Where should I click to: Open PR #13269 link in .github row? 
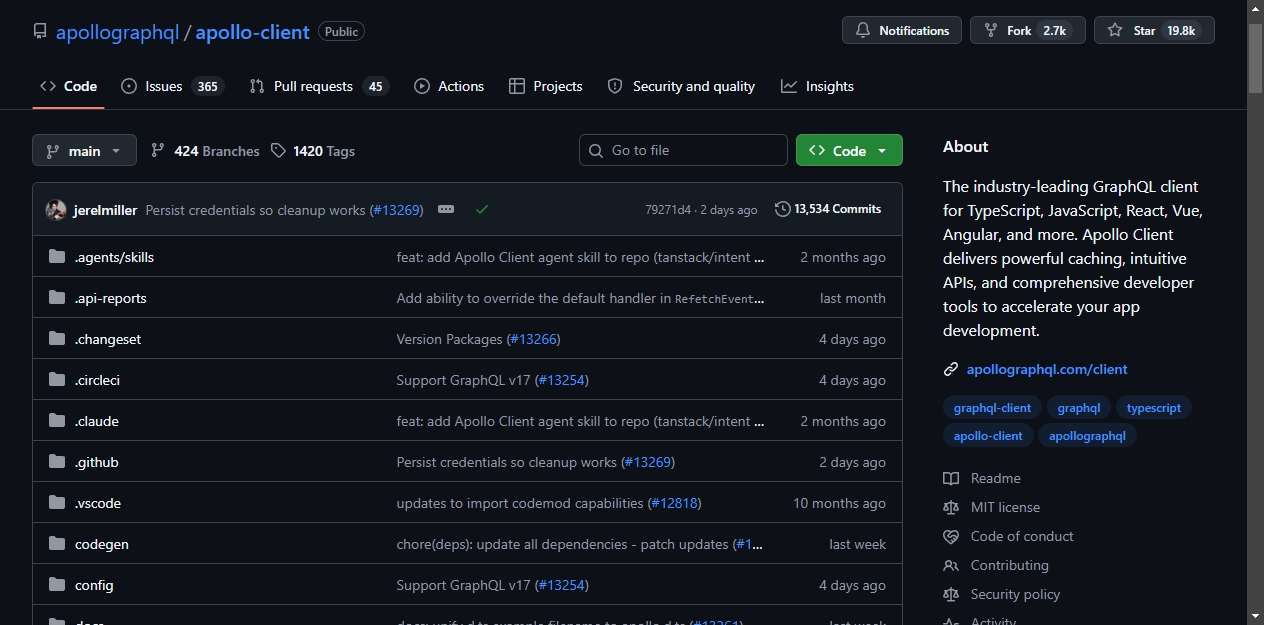648,462
